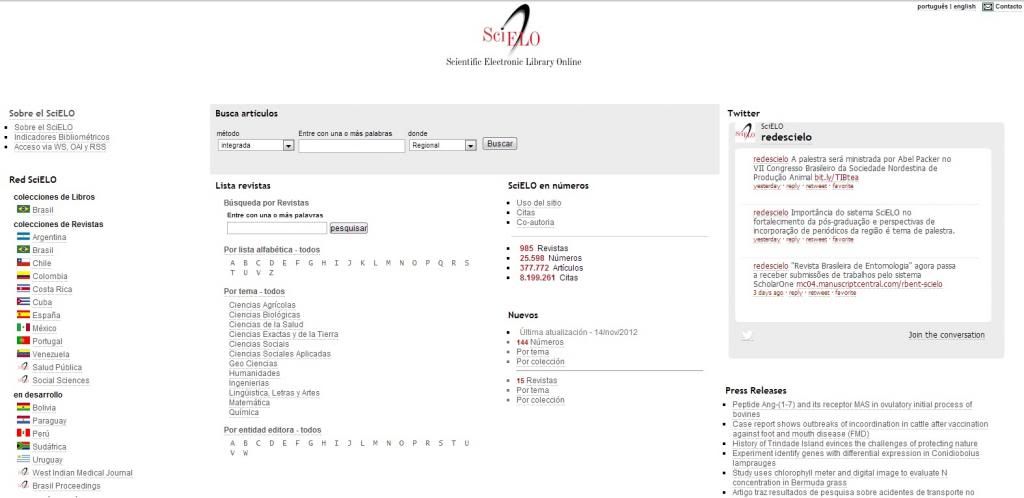
Task: Open Ciencias de la Salud link
Action: point(266,324)
